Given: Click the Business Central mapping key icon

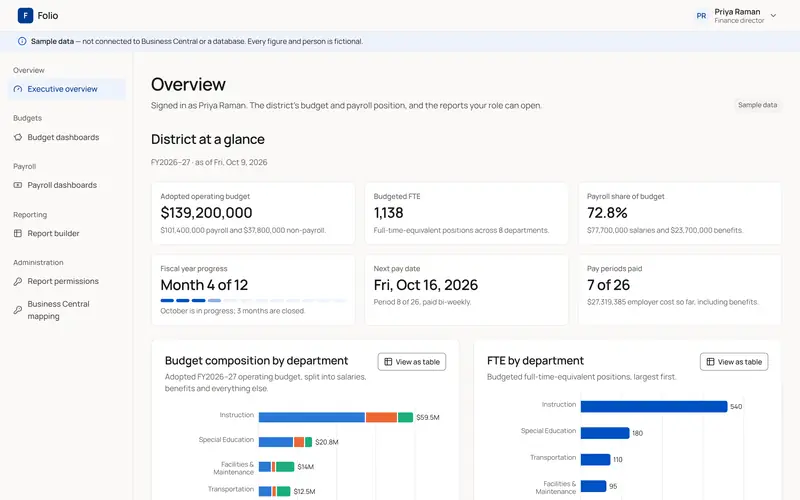Looking at the screenshot, I should (18, 310).
